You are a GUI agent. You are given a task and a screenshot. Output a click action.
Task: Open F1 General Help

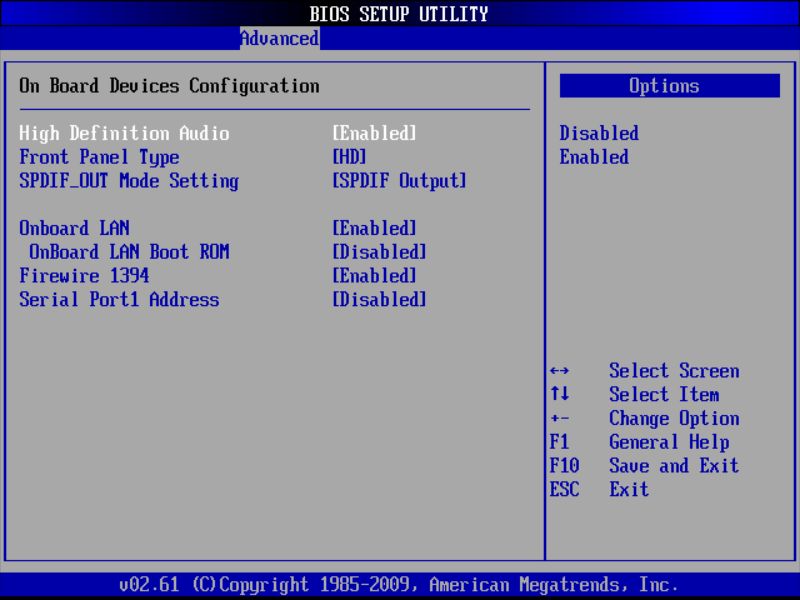pyautogui.click(x=668, y=442)
